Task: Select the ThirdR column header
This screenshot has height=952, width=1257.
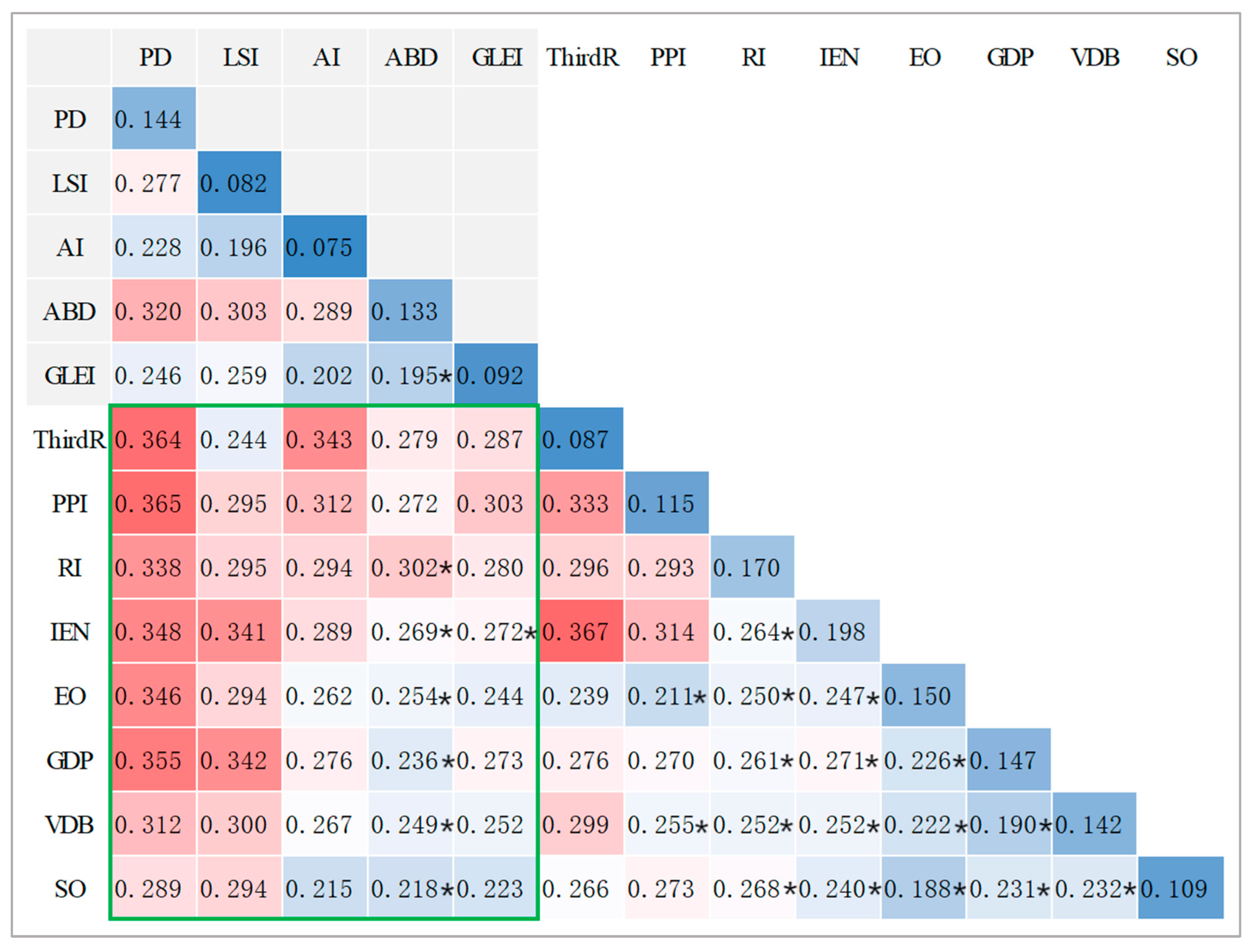Action: (x=582, y=57)
